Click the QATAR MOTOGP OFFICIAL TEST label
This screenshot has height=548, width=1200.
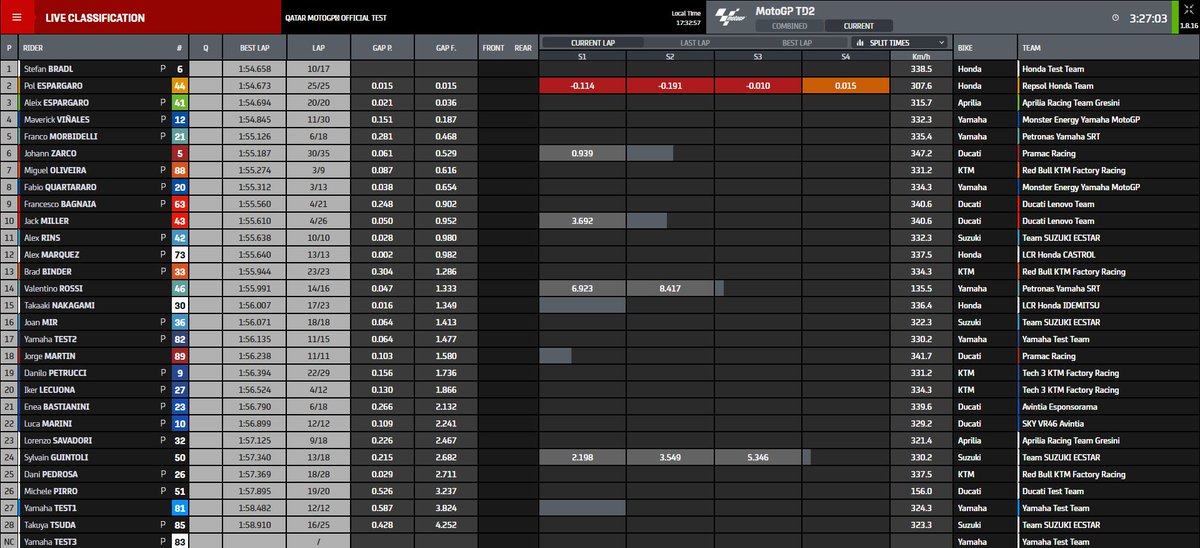[x=334, y=18]
